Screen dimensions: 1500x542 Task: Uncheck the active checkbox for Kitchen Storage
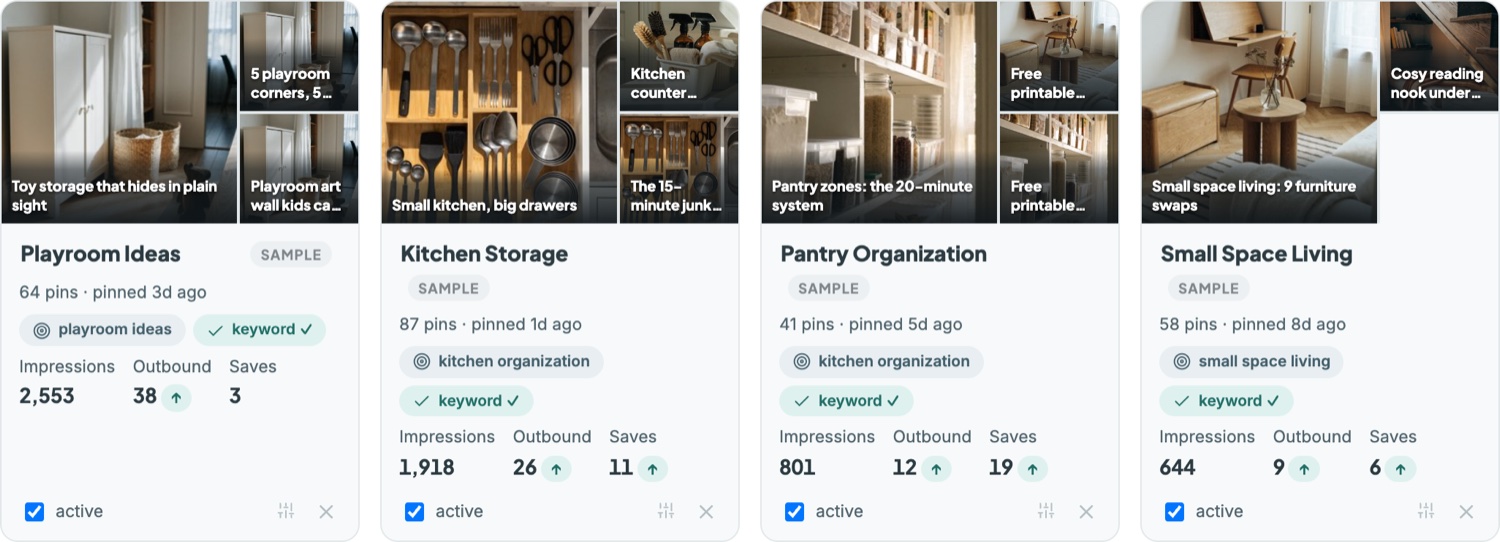(415, 512)
